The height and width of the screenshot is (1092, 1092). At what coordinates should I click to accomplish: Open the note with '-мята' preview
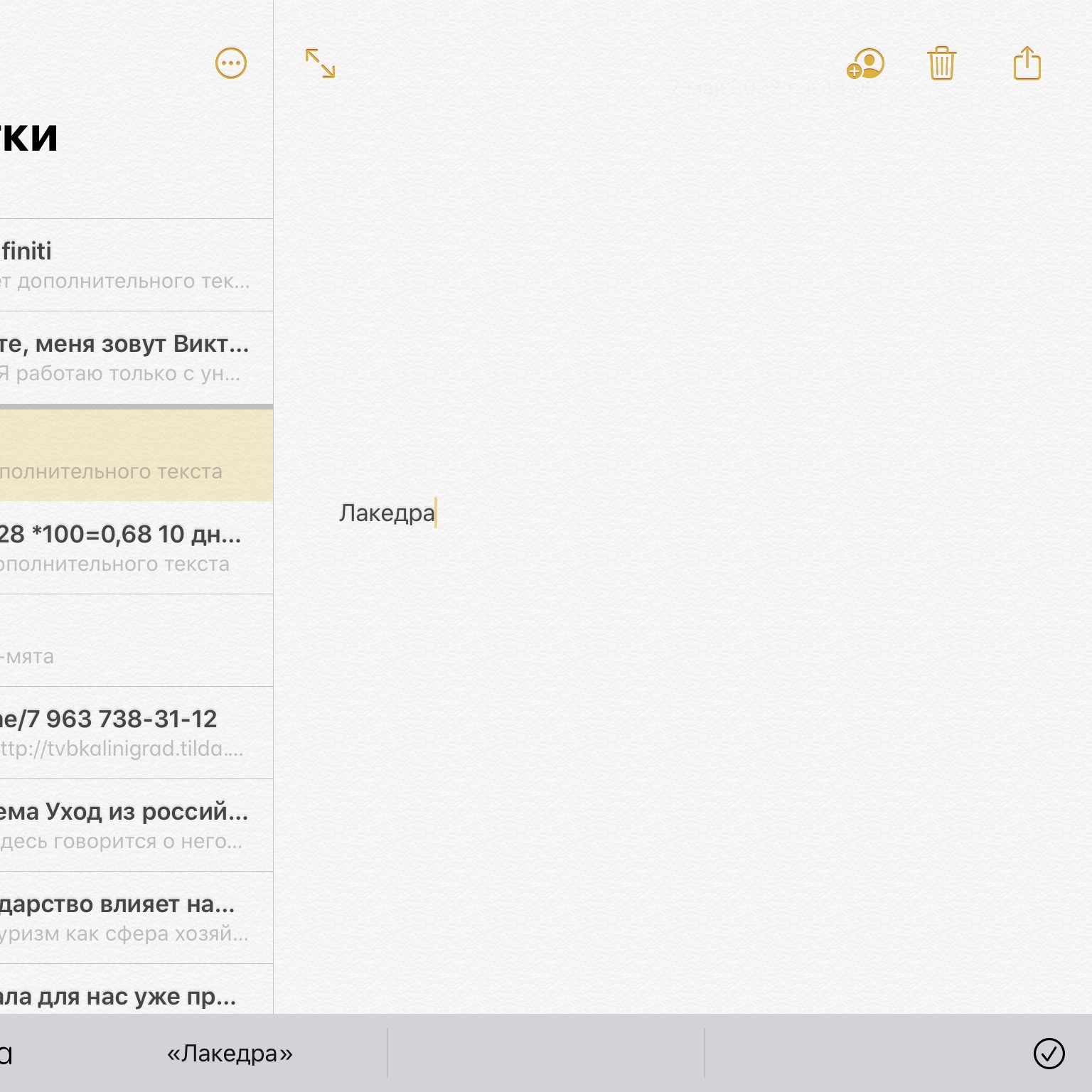click(x=128, y=641)
